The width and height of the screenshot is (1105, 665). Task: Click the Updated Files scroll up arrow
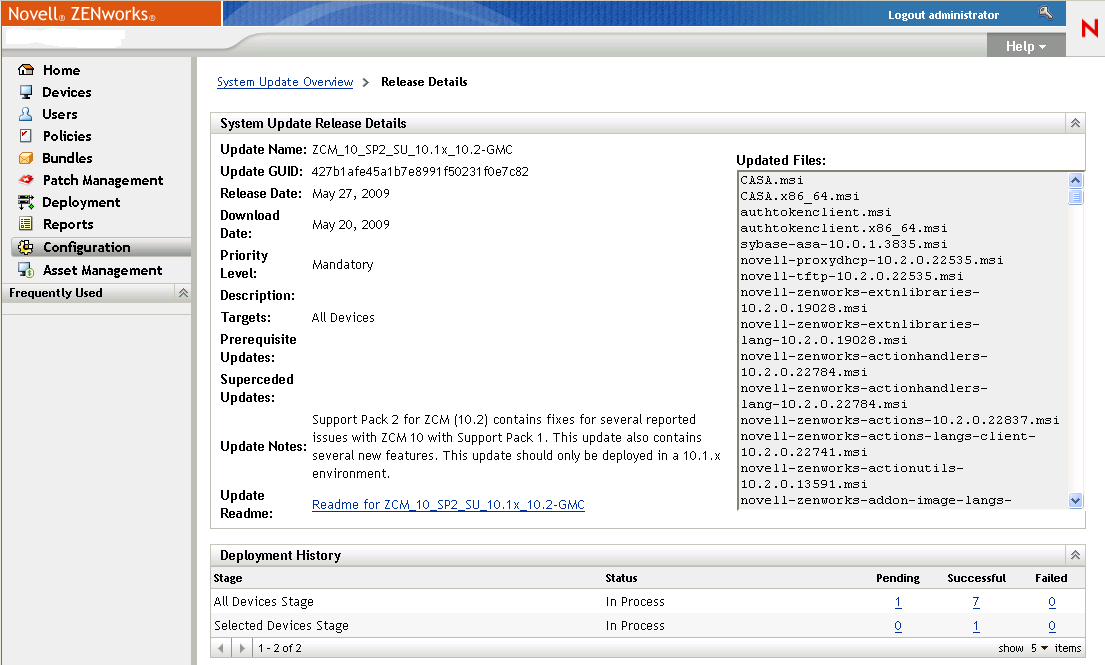[x=1075, y=180]
